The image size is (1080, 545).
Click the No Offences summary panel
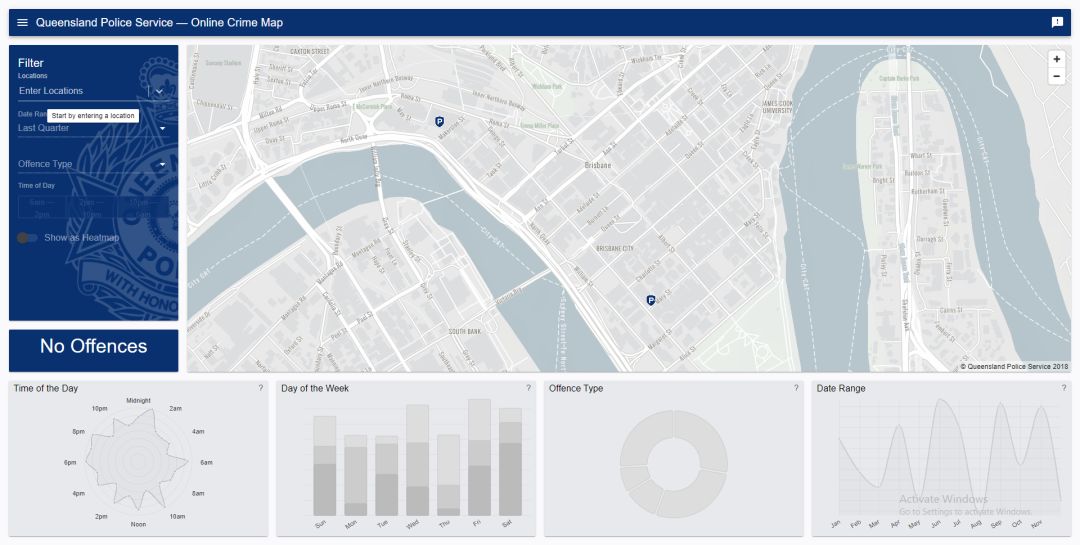94,350
